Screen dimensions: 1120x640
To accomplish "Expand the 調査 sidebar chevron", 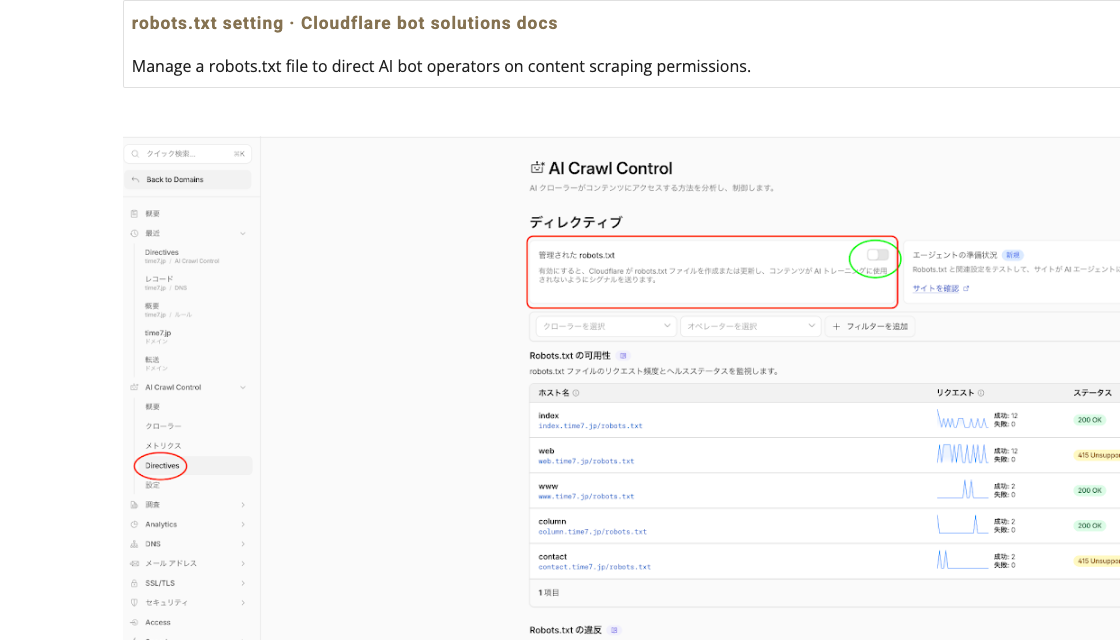I will (x=243, y=505).
